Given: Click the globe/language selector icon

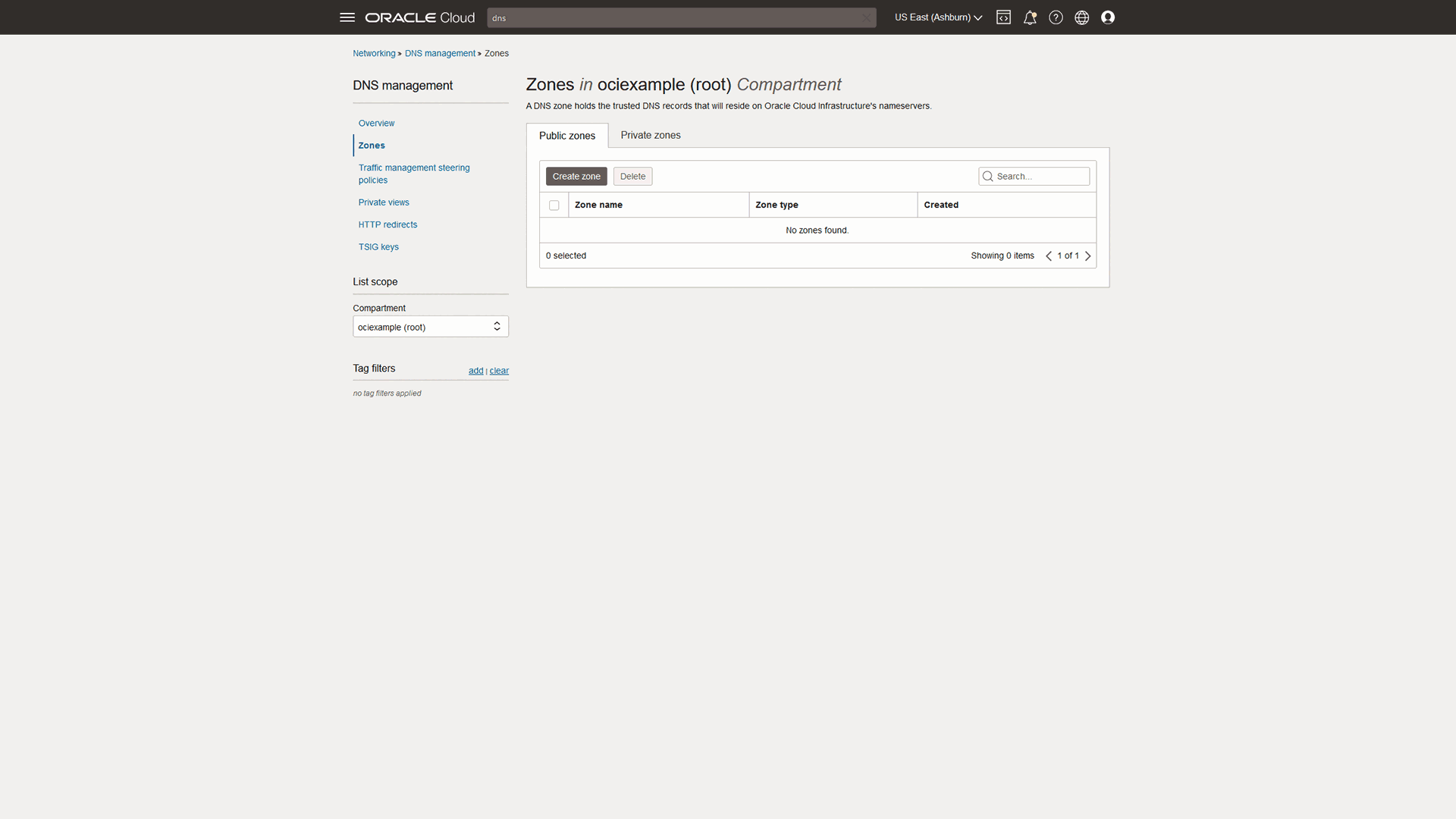Looking at the screenshot, I should [x=1082, y=17].
